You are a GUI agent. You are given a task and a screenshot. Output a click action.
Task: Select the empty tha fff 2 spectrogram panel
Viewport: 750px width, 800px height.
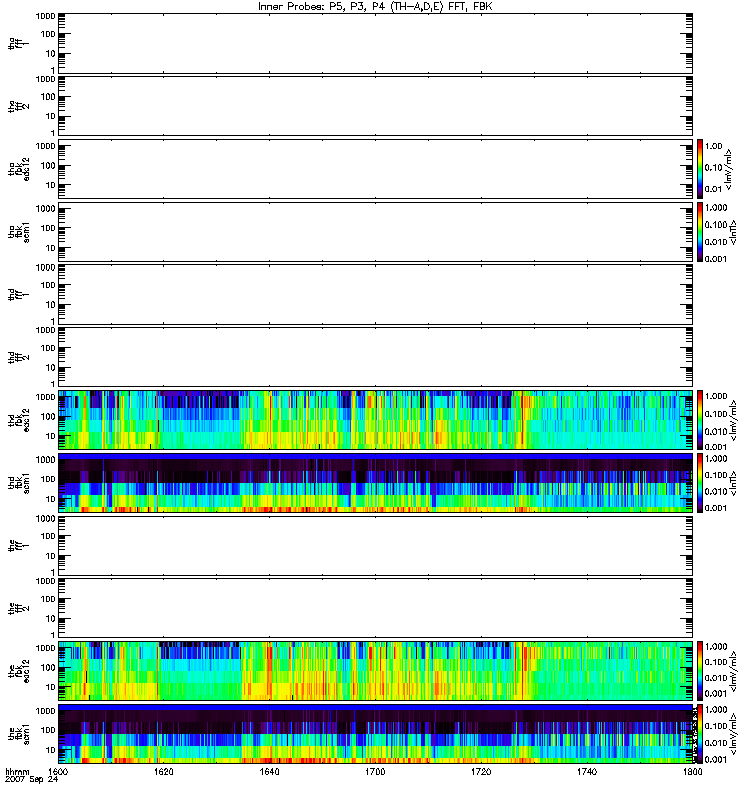click(x=376, y=106)
